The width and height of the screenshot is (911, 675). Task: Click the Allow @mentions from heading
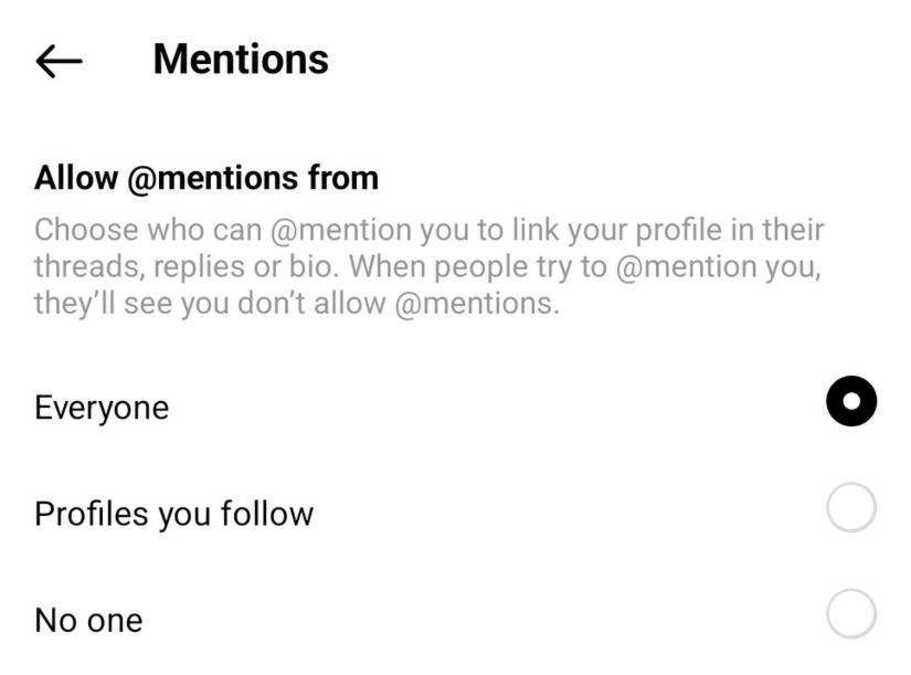tap(206, 179)
